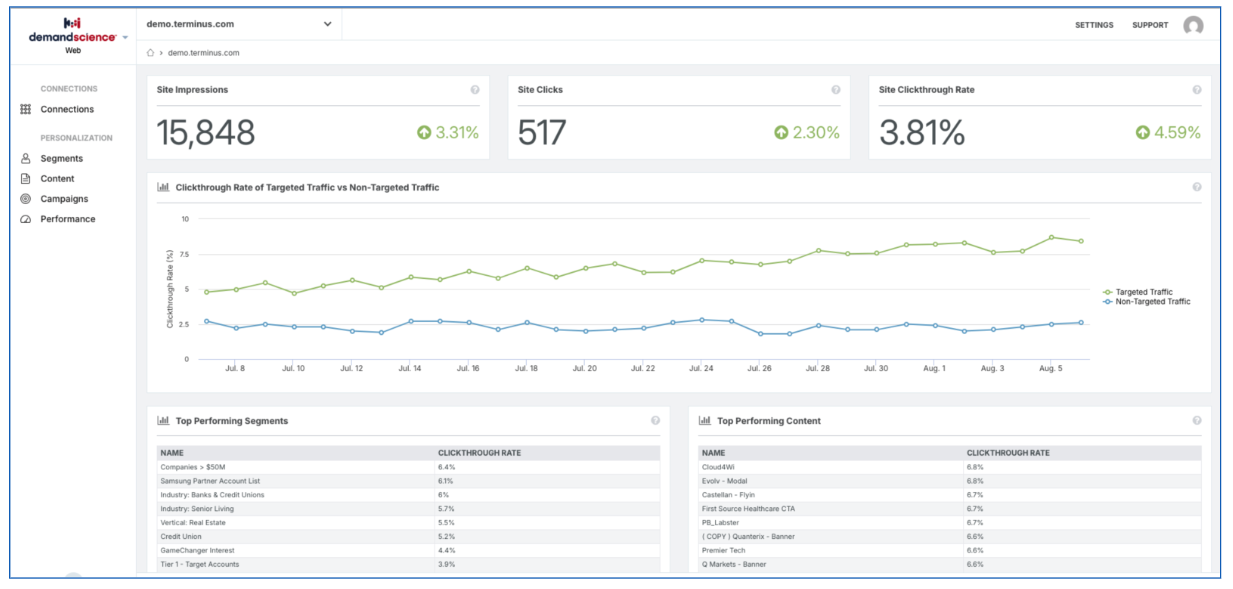Open the user profile avatar
Screen dimensions: 1233x589
pyautogui.click(x=1193, y=25)
